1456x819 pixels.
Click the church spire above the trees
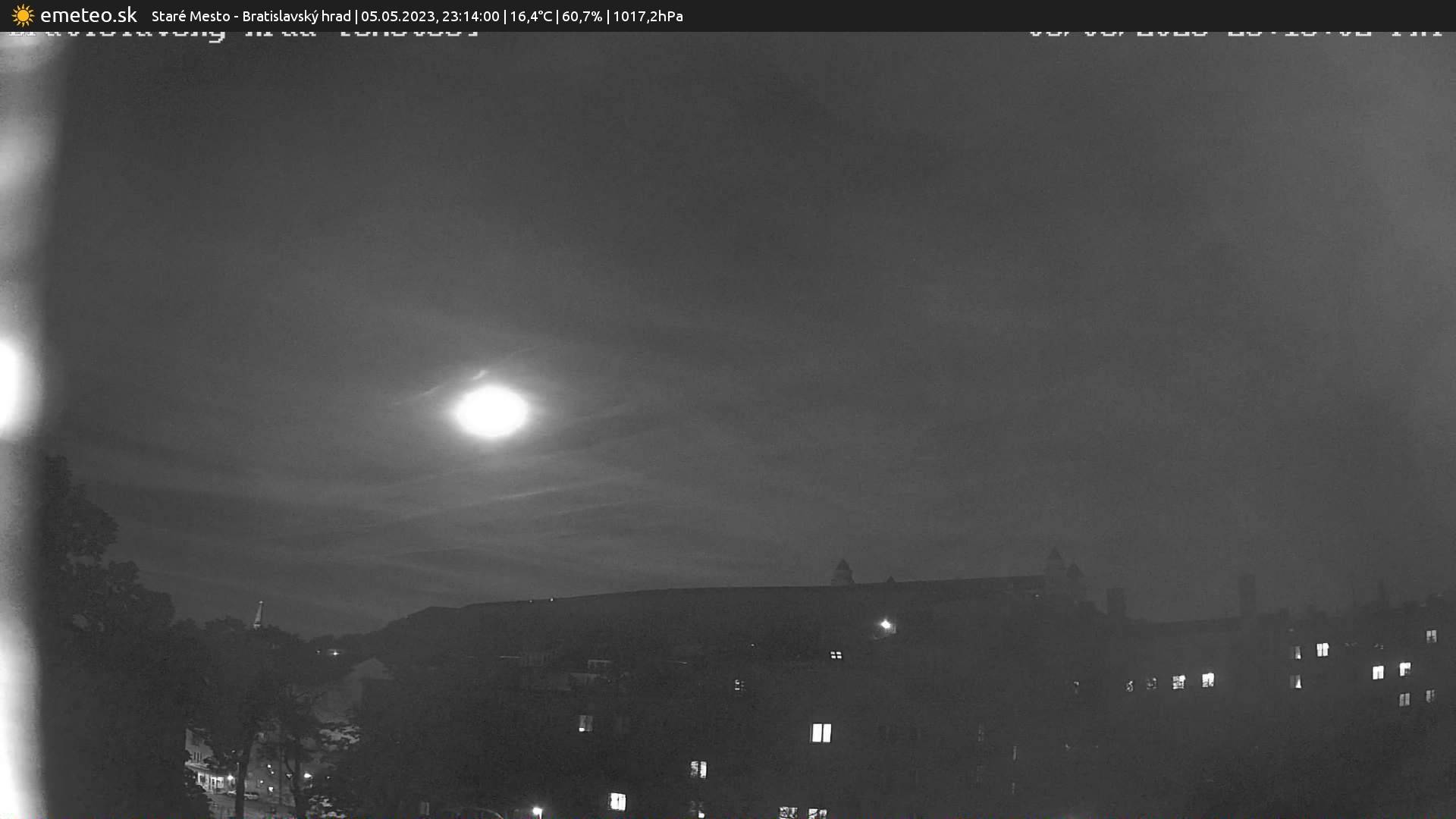pos(259,614)
